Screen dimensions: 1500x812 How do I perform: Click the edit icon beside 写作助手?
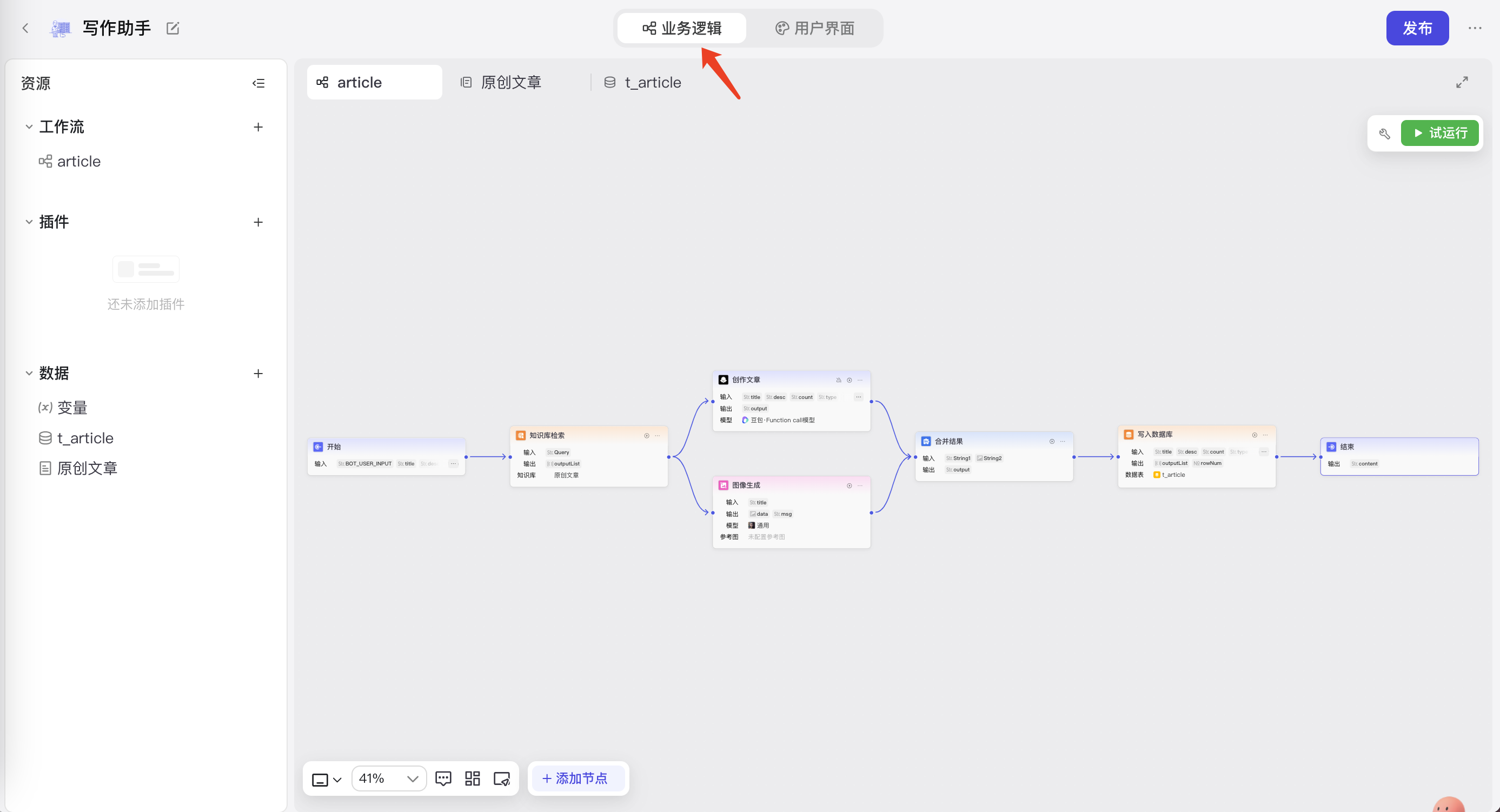pos(173,28)
